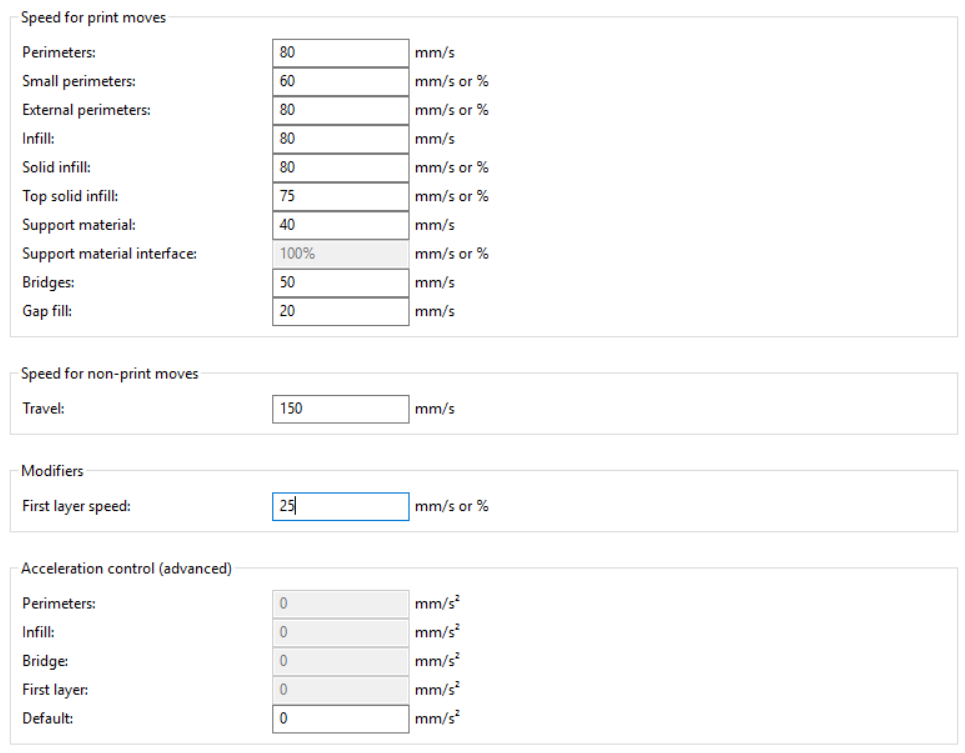Click the First layer acceleration field
This screenshot has height=753, width=965.
click(340, 690)
